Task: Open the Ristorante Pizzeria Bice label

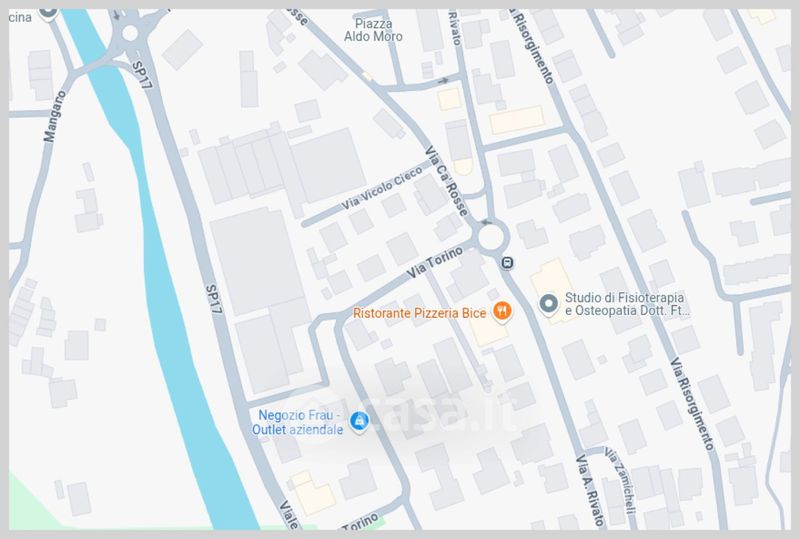Action: (419, 313)
